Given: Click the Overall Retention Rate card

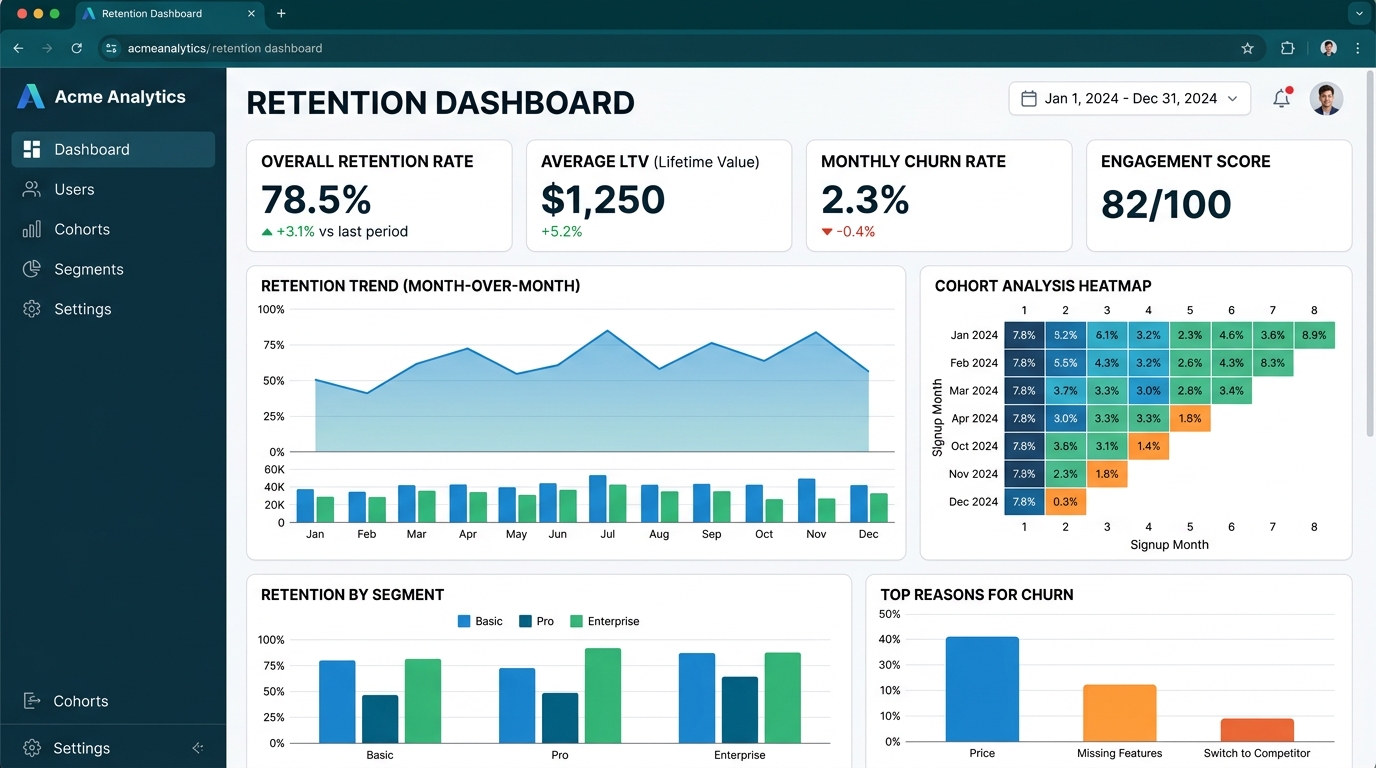Looking at the screenshot, I should pyautogui.click(x=379, y=195).
